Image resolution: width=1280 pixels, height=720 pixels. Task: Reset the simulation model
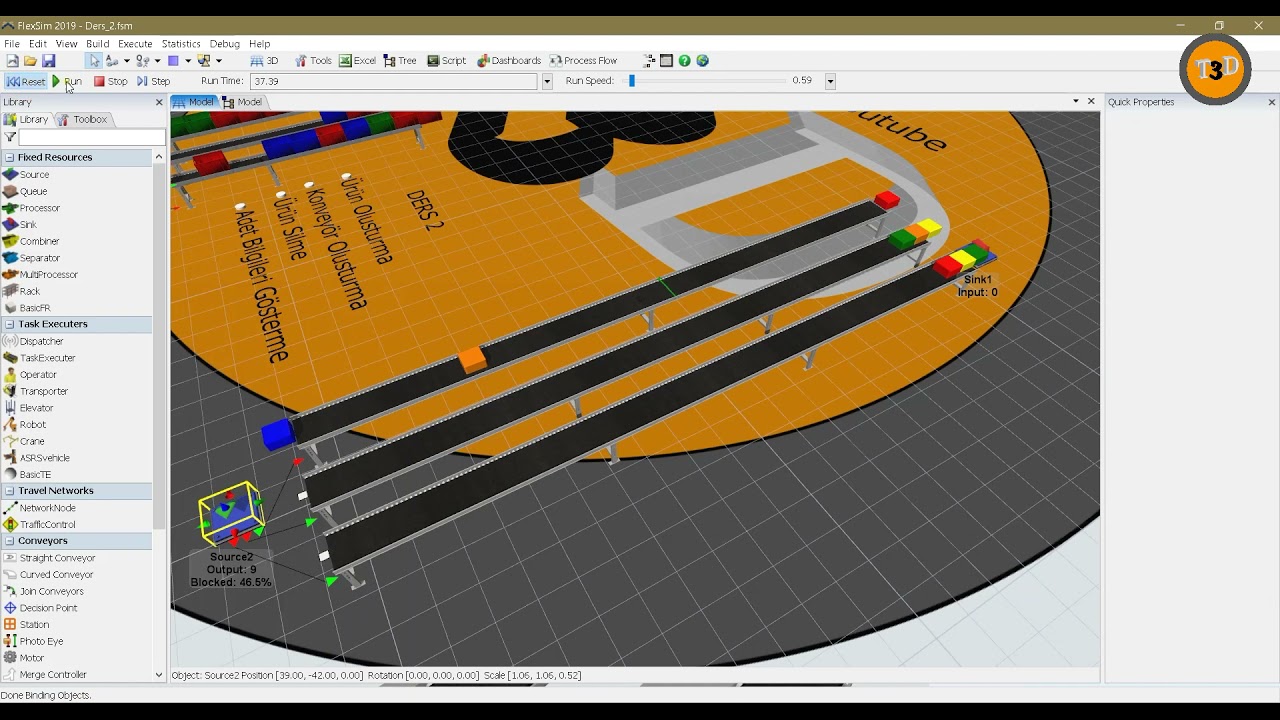26,81
